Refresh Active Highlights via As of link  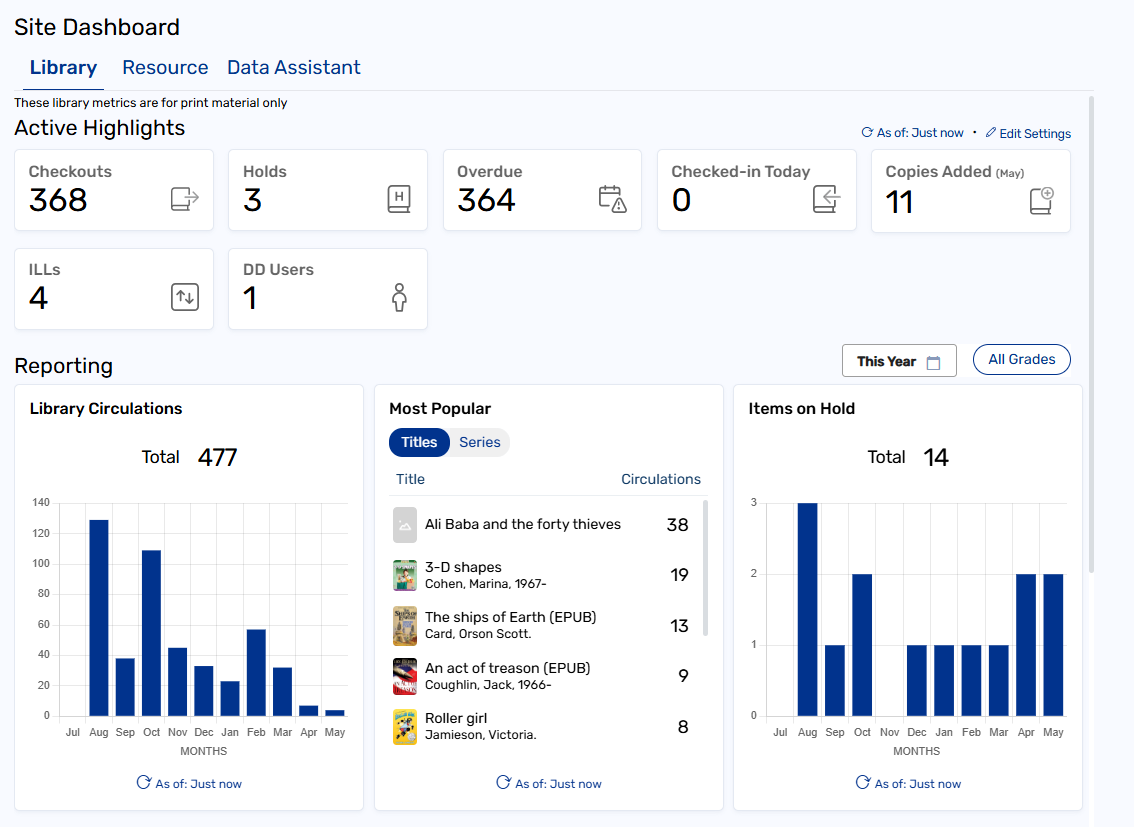click(912, 133)
